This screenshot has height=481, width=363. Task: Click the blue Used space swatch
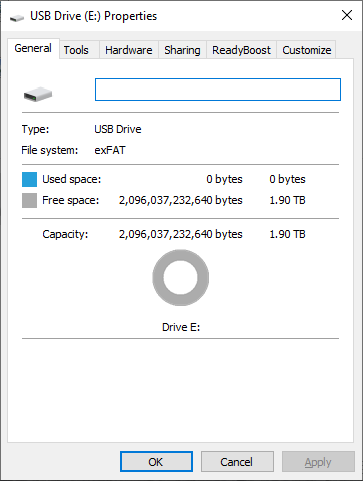coord(29,179)
